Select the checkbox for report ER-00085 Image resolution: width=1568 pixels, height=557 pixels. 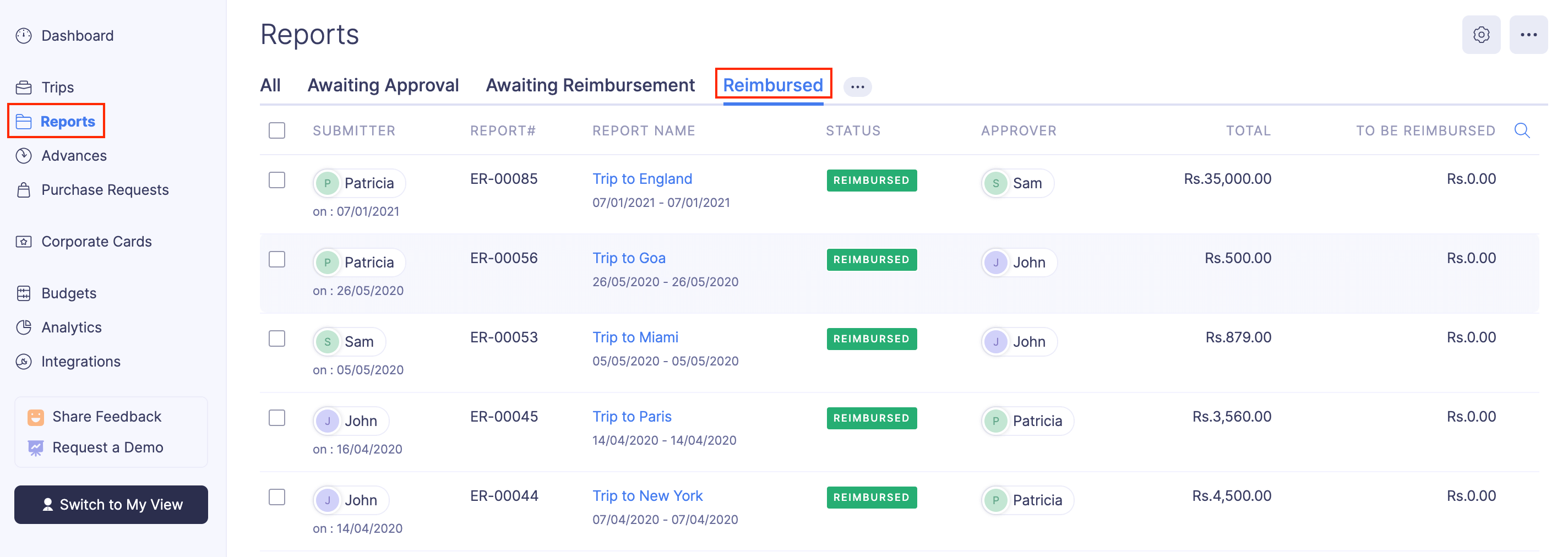(277, 180)
